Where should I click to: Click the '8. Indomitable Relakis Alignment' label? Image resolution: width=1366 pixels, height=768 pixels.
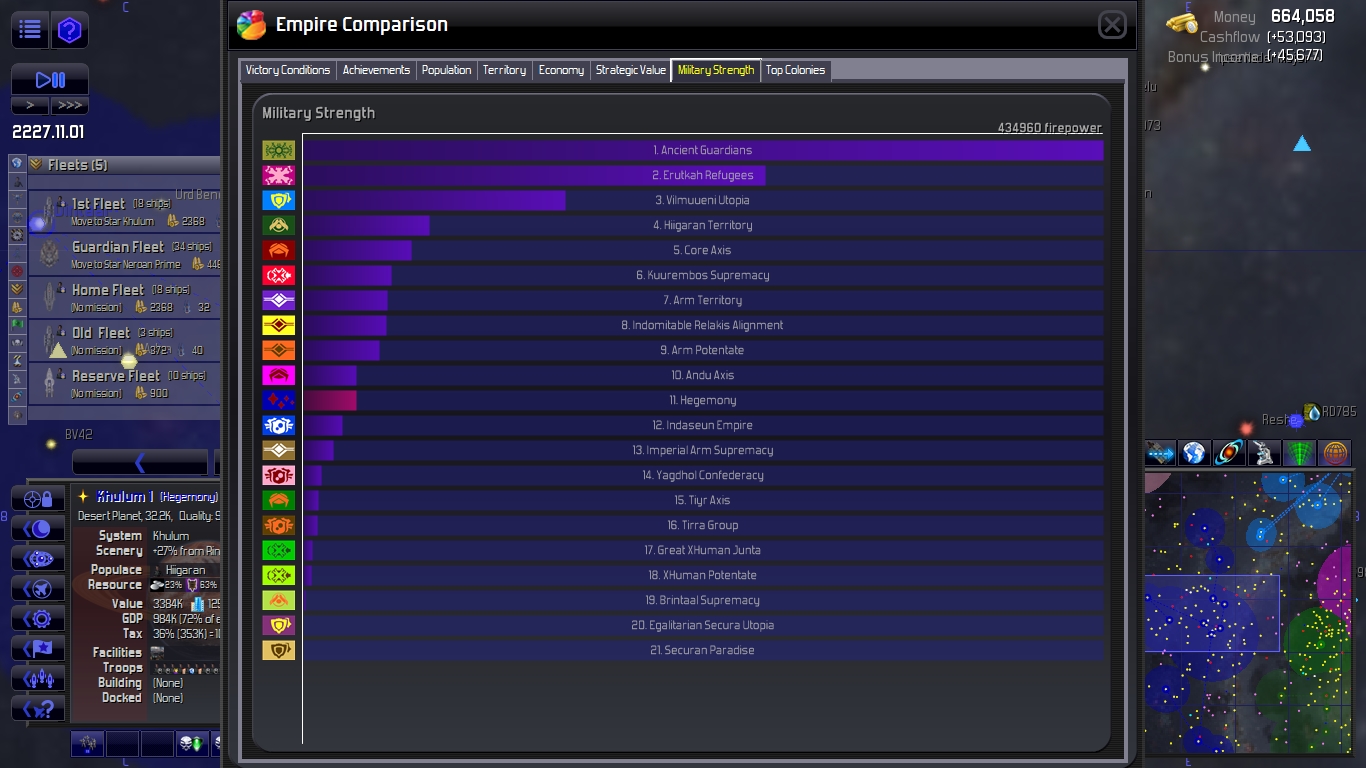coord(702,325)
